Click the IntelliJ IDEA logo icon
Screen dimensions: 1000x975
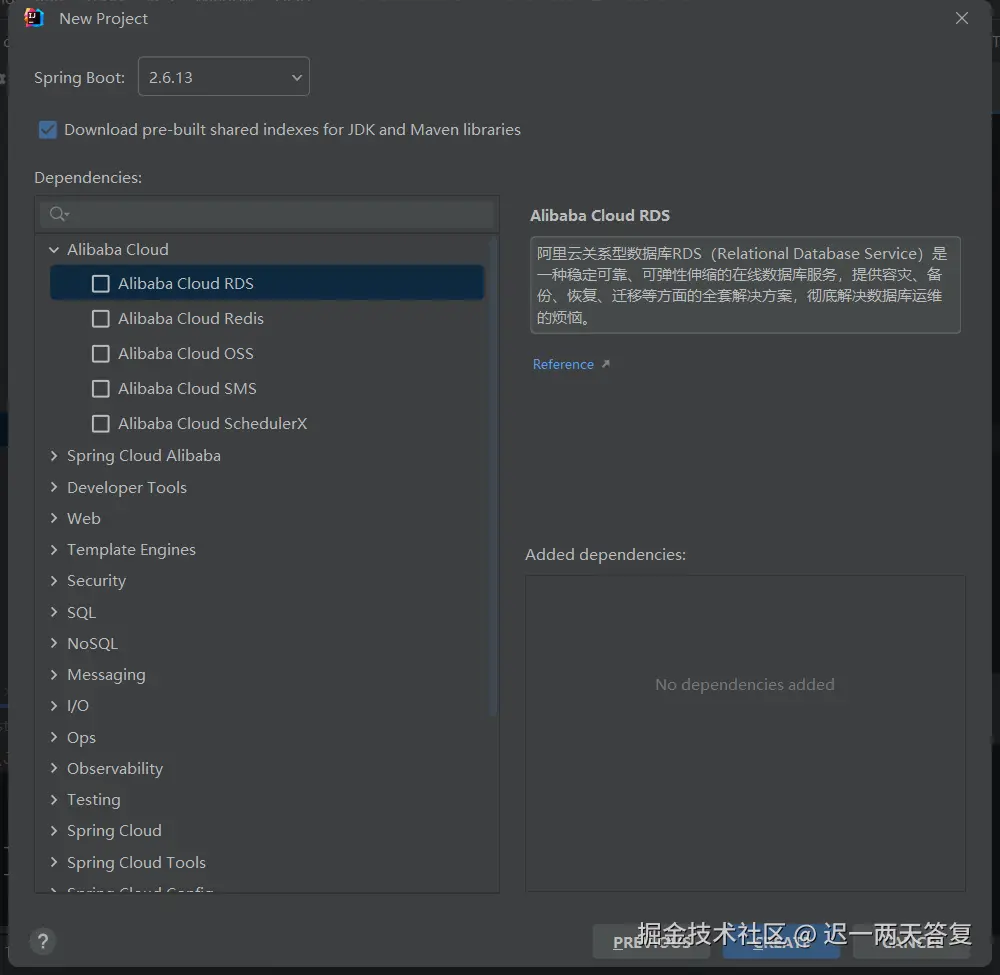pos(34,18)
